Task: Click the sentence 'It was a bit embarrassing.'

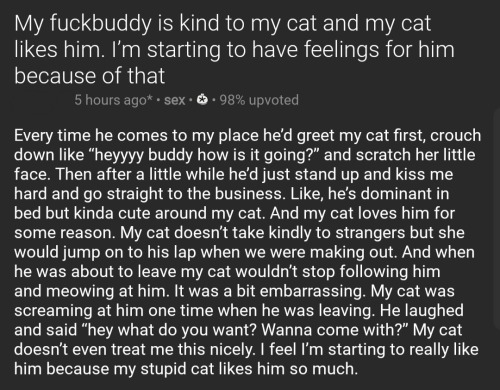Action: pyautogui.click(x=270, y=291)
